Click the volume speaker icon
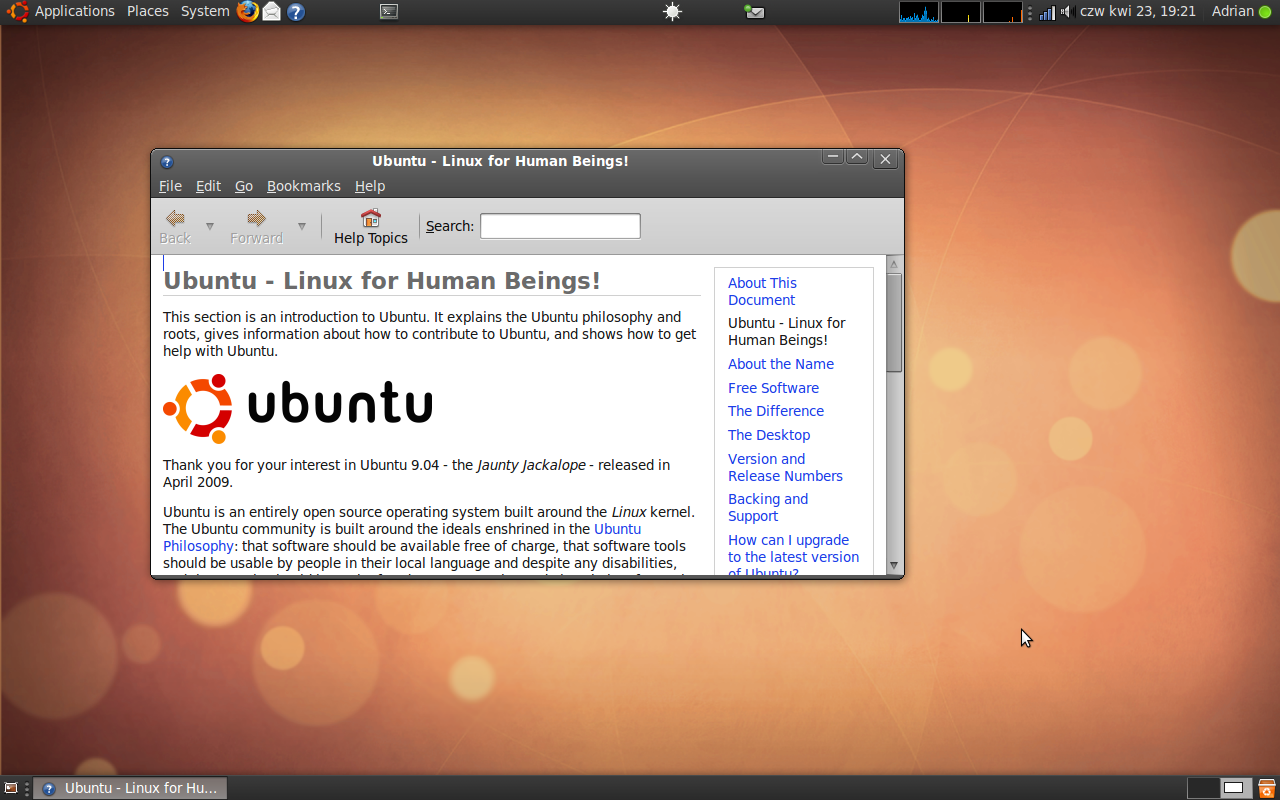 1066,12
